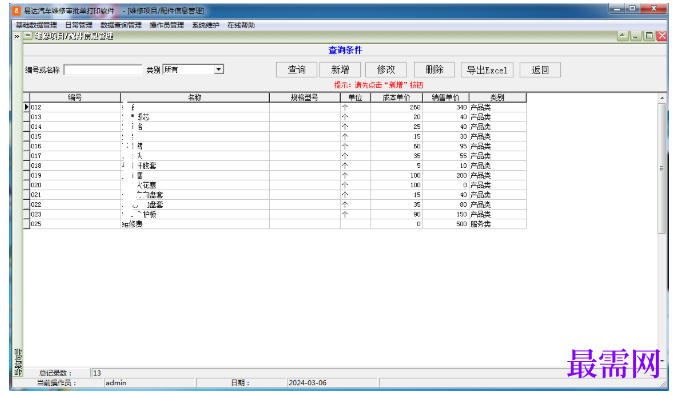This screenshot has height=395, width=679.
Task: Click the 单位 column header
Action: pyautogui.click(x=356, y=97)
